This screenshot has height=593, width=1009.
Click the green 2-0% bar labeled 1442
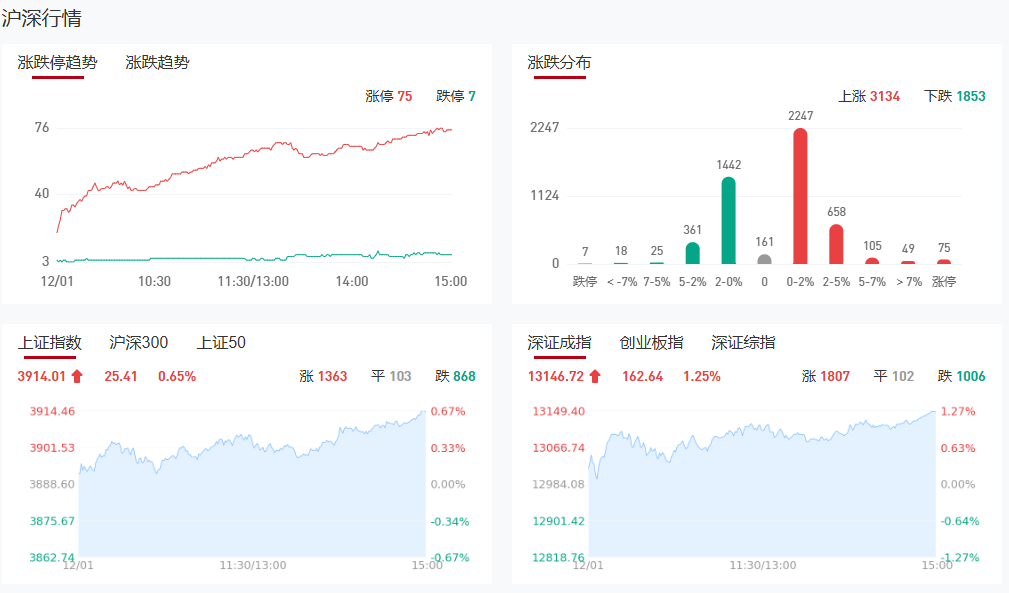(728, 220)
